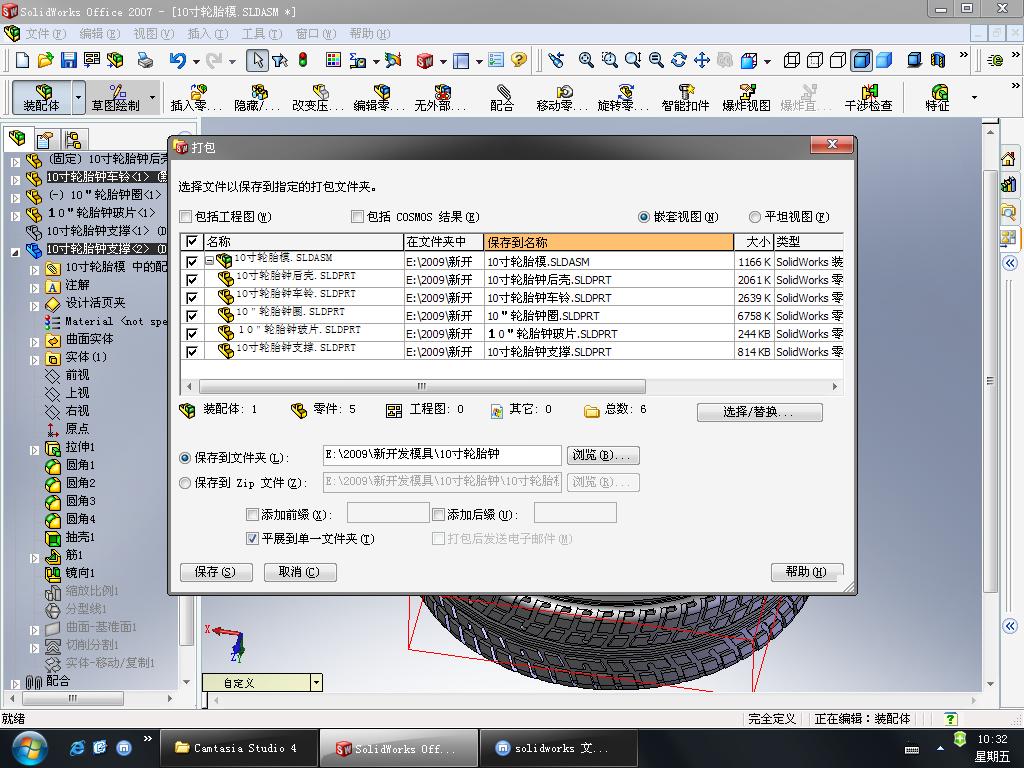Click the Smart Fasteners tool
This screenshot has height=768, width=1024.
[x=685, y=97]
